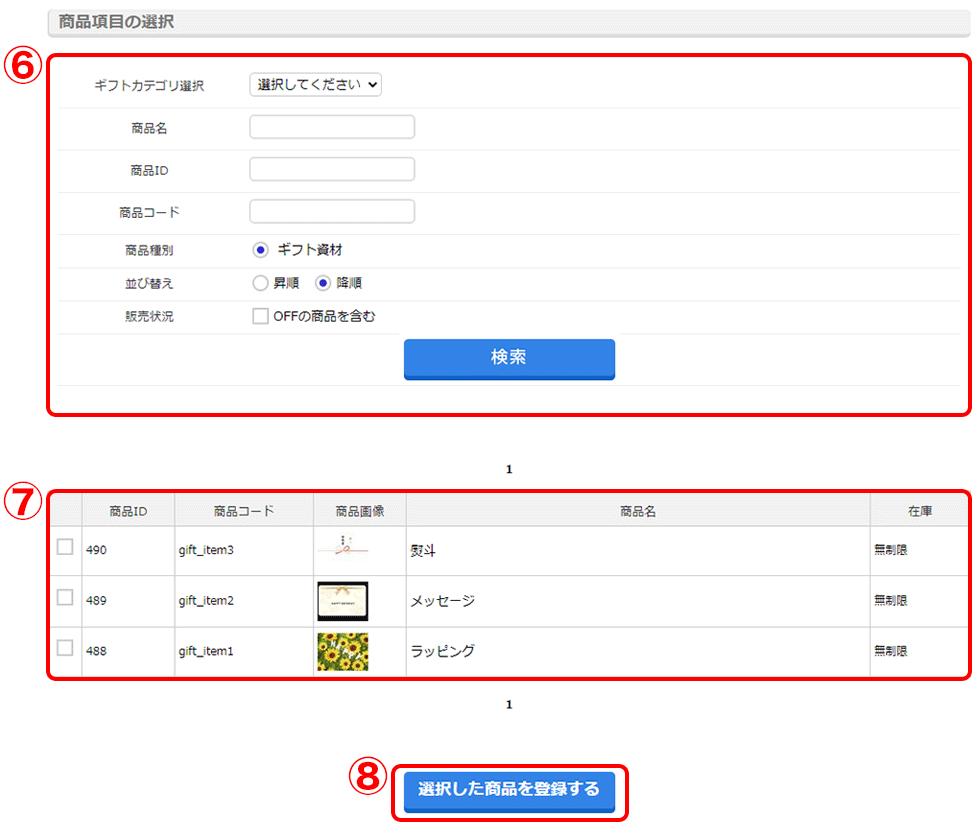980x840 pixels.
Task: Focus the 商品コード input field
Action: pos(331,211)
